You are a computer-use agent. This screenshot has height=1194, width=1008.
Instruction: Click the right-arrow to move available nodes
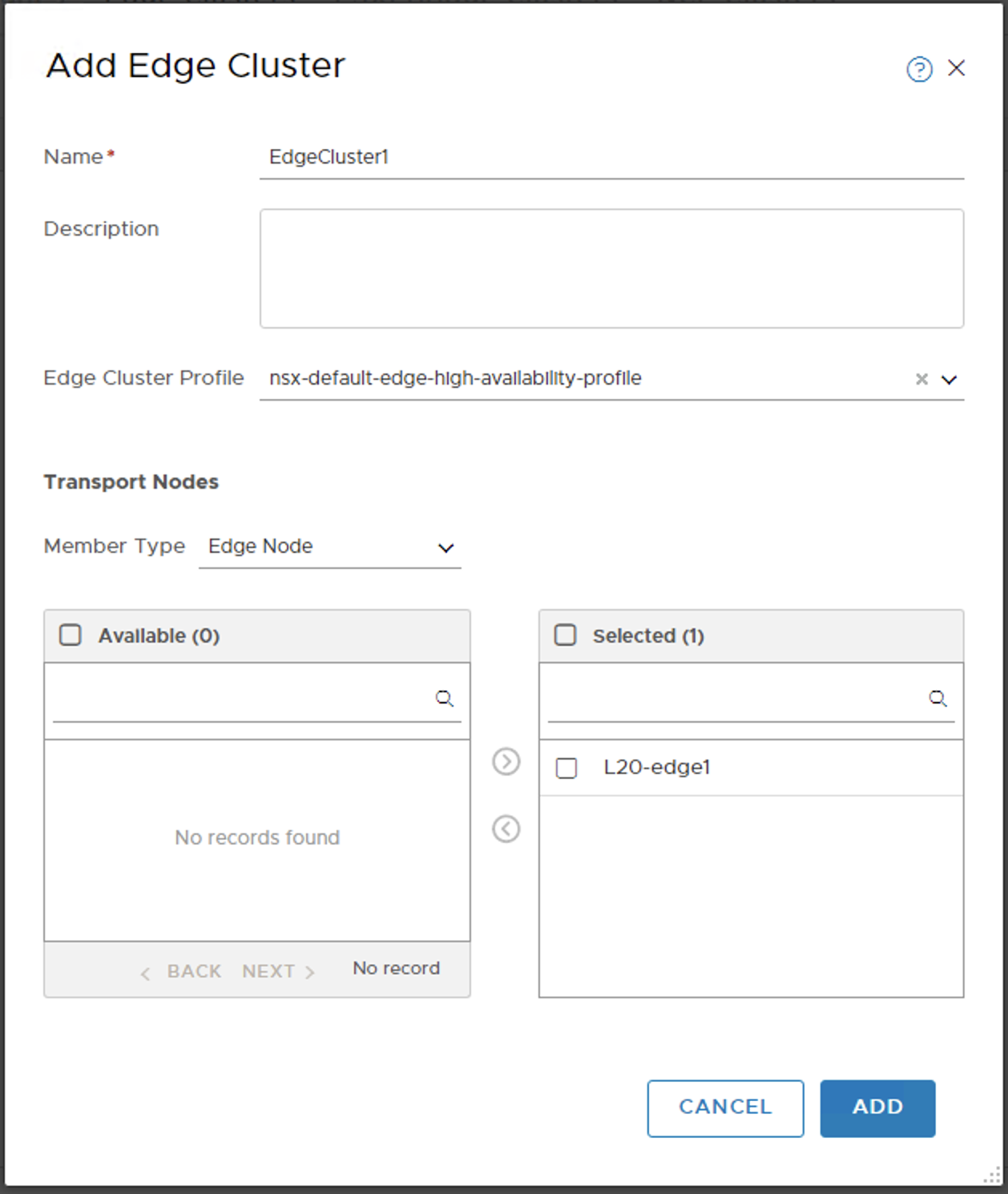click(x=505, y=762)
